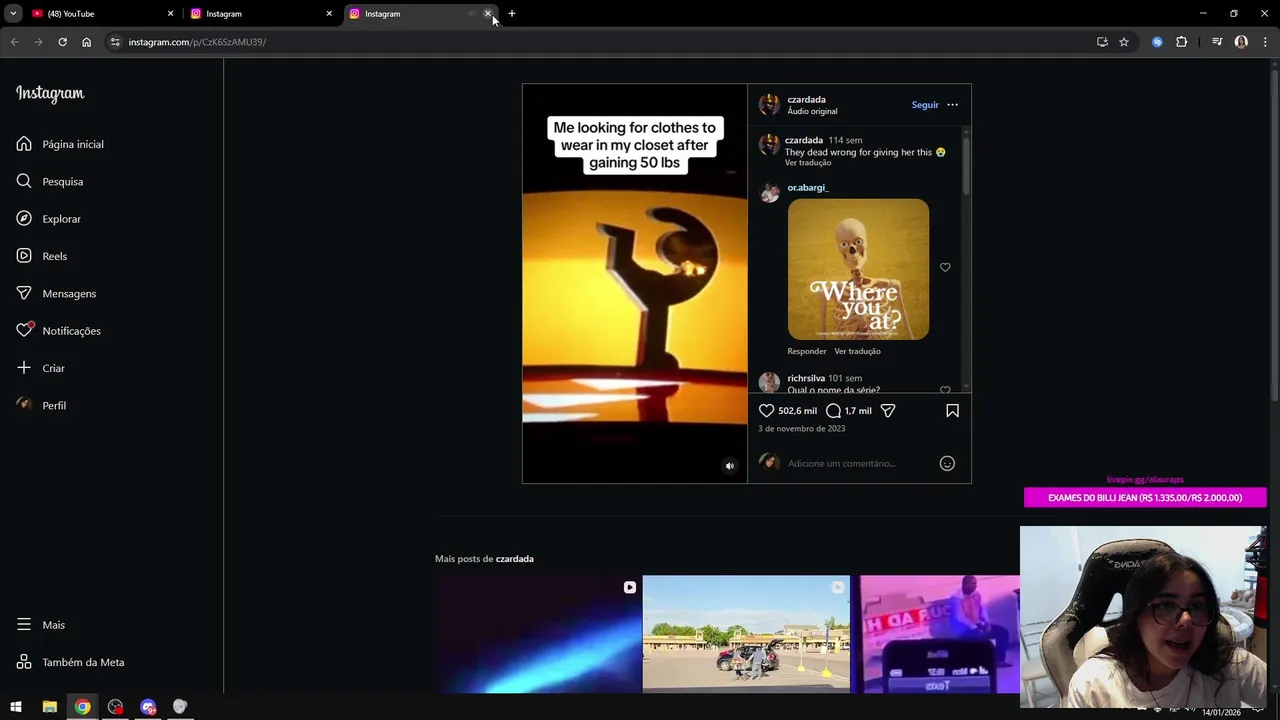Click Chrome icon in taskbar

tap(82, 707)
